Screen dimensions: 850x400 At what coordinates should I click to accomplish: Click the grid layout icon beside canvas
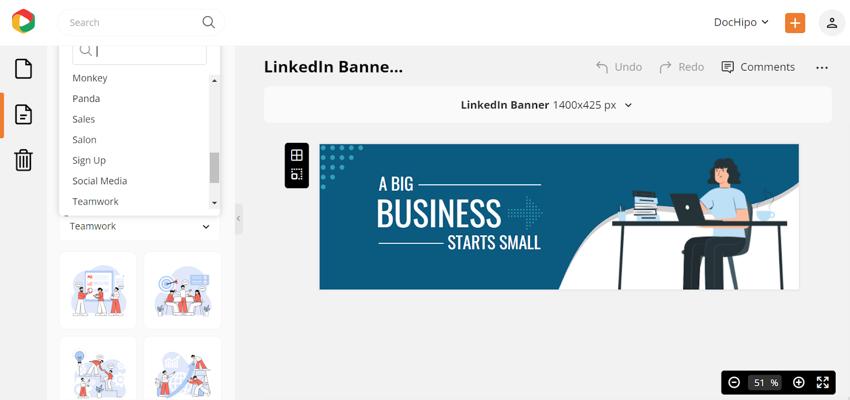[297, 156]
